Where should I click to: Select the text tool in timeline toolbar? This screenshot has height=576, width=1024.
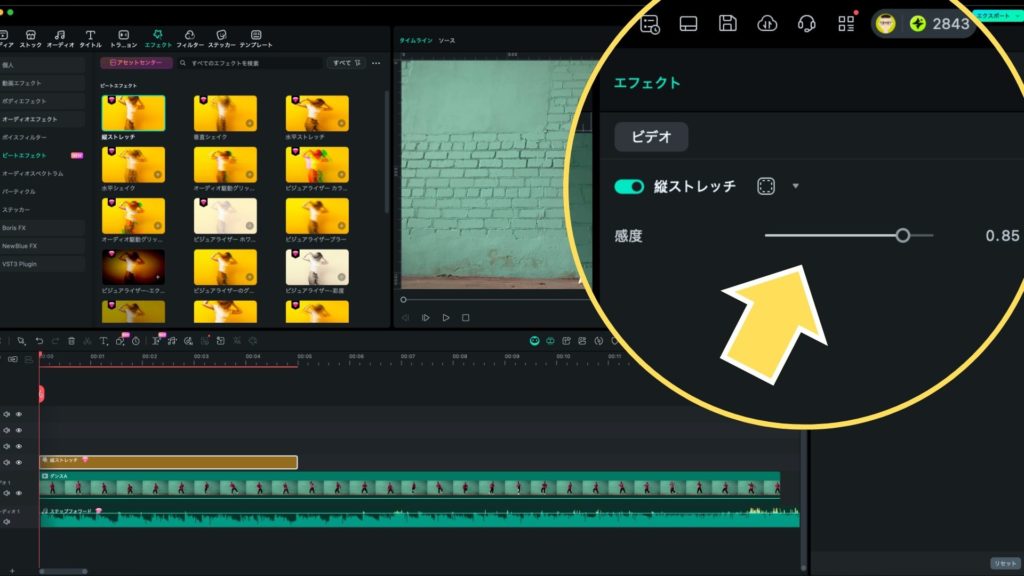point(103,341)
